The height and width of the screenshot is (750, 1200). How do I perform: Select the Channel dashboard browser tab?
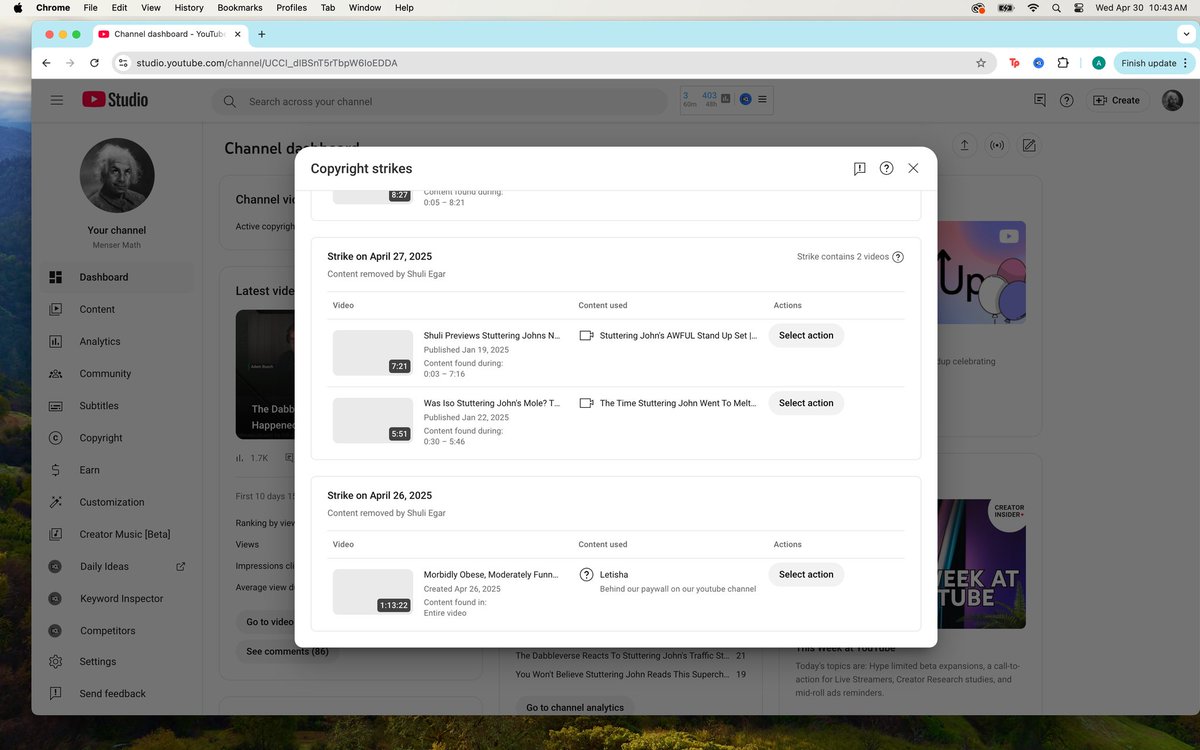(x=168, y=34)
